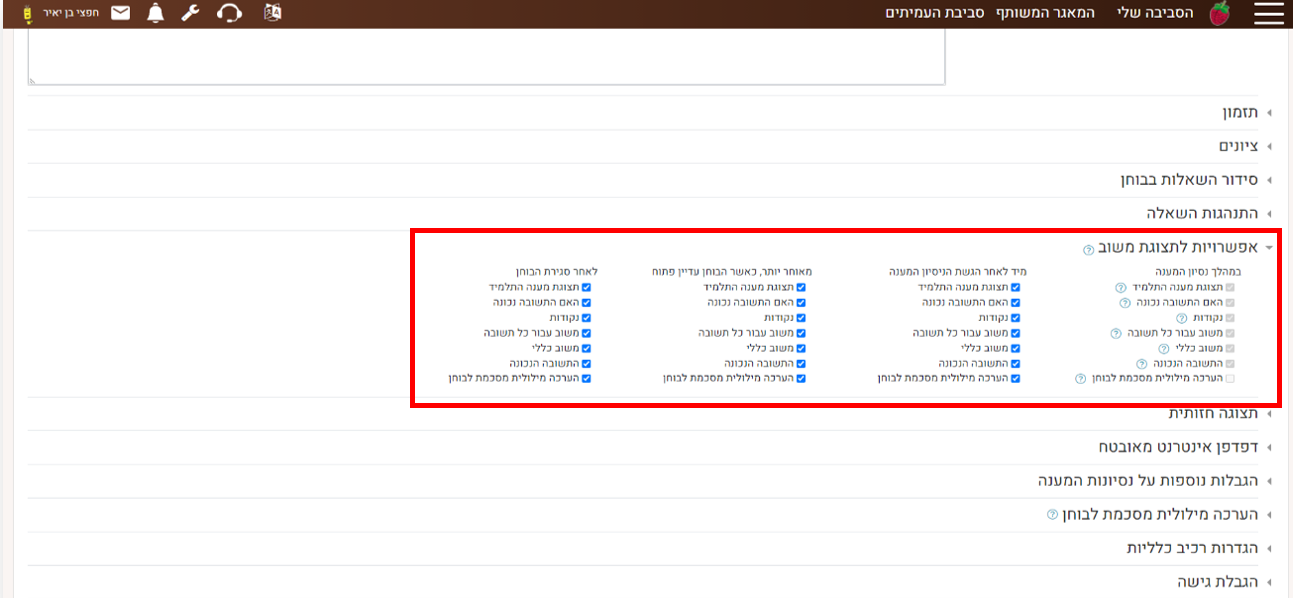The image size is (1293, 598).
Task: Click the strawberry logo icon
Action: point(1219,13)
